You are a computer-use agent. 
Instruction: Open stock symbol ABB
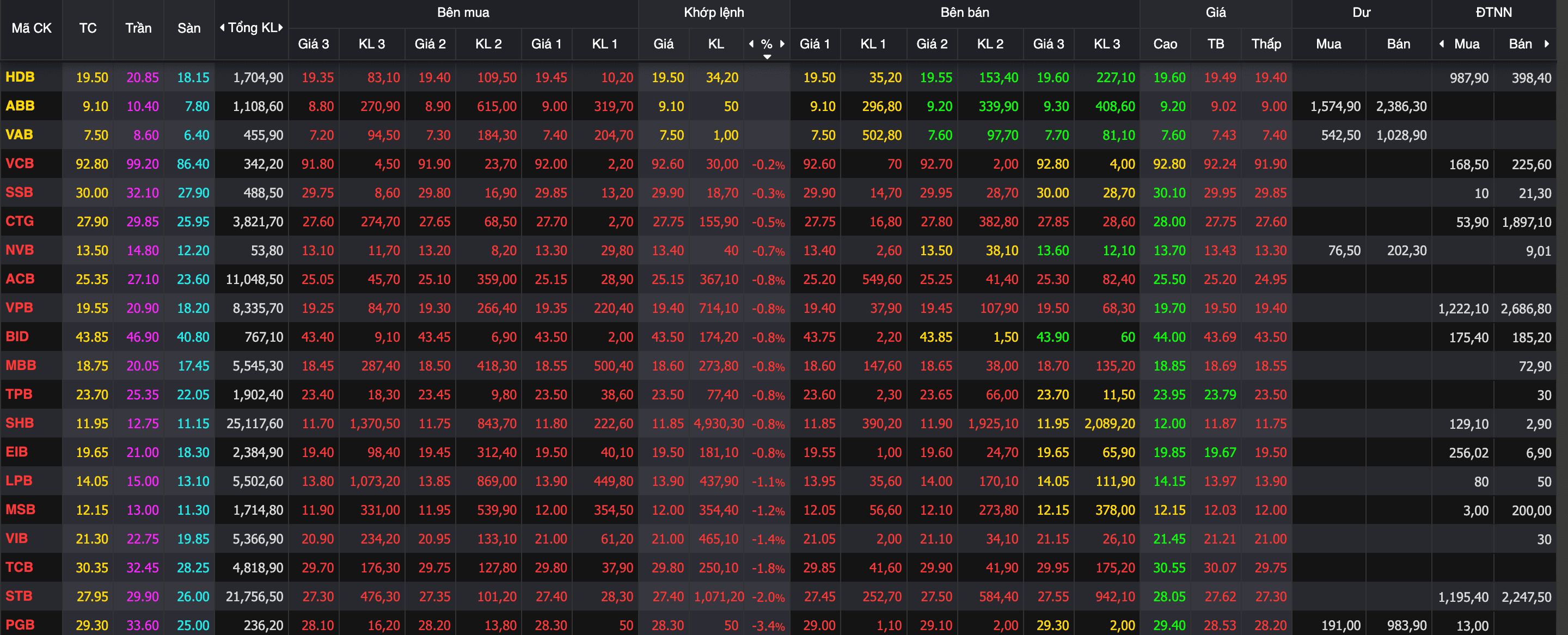coord(20,106)
